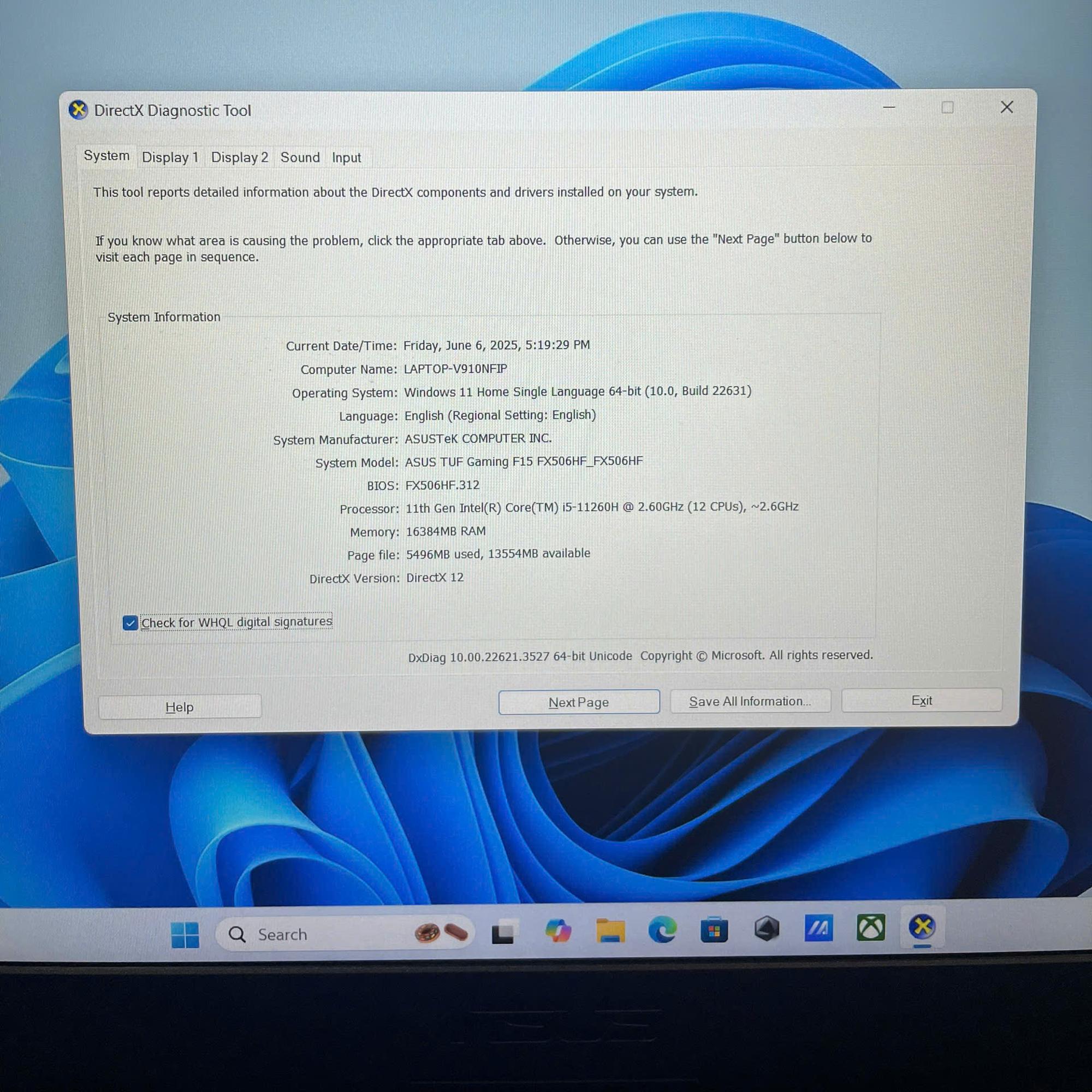Click the English (Regional Setting: English) value
The height and width of the screenshot is (1092, 1092).
pos(500,416)
